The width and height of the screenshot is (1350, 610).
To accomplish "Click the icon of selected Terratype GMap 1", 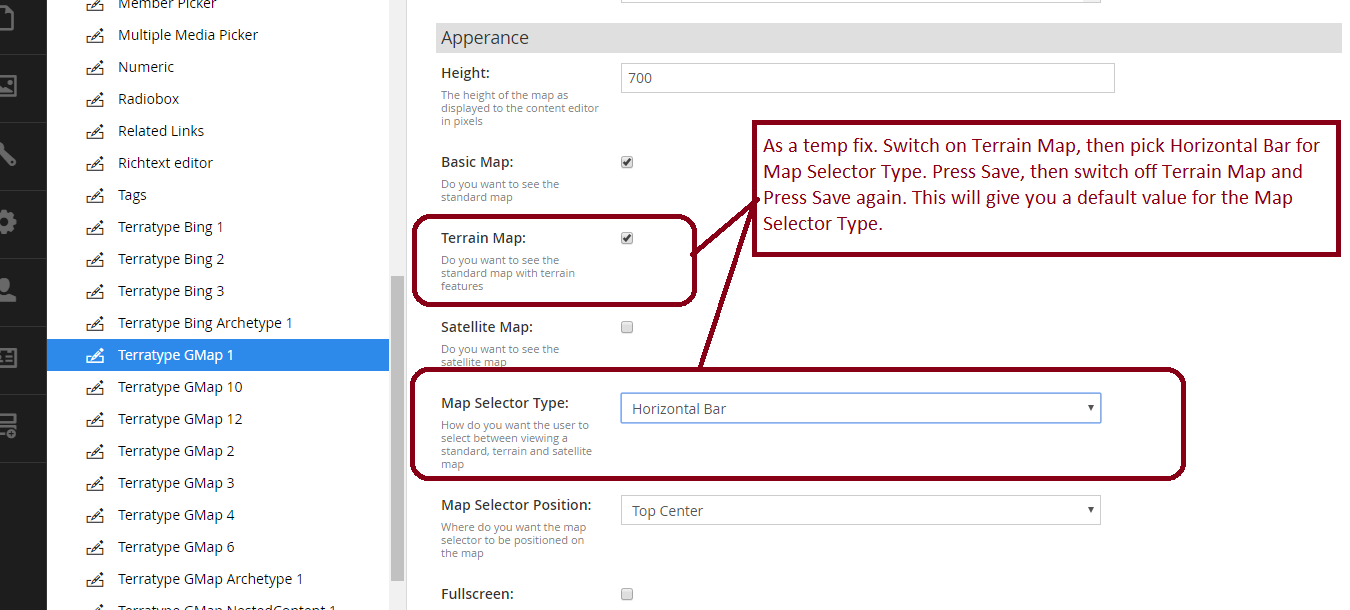I will coord(95,355).
